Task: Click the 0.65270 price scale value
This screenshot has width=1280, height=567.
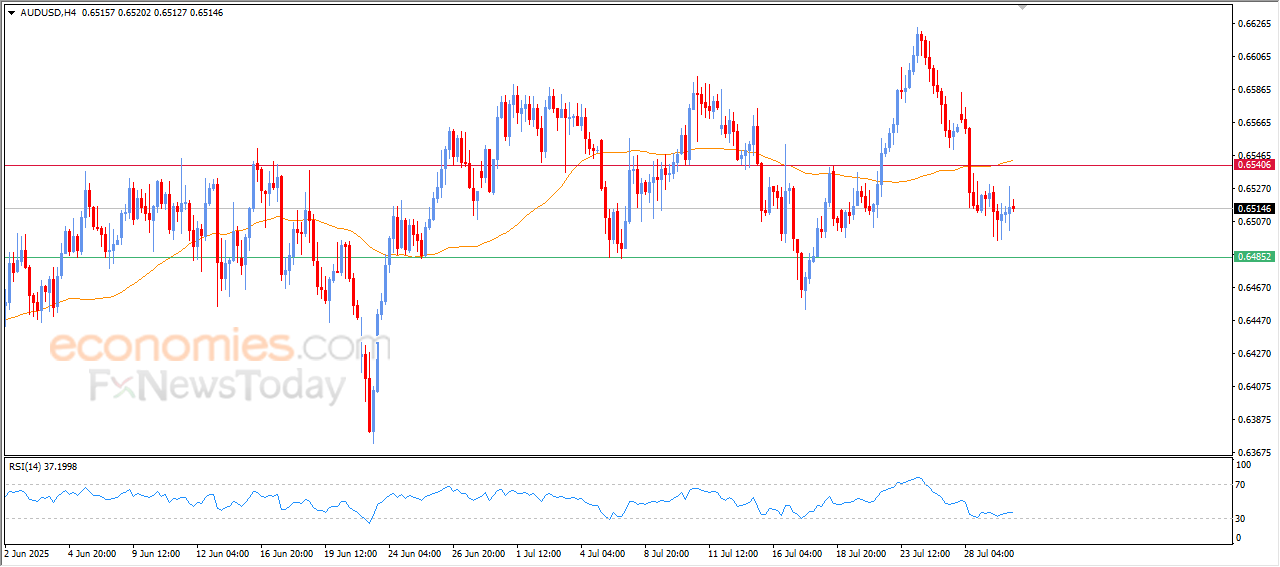Action: [x=1254, y=188]
